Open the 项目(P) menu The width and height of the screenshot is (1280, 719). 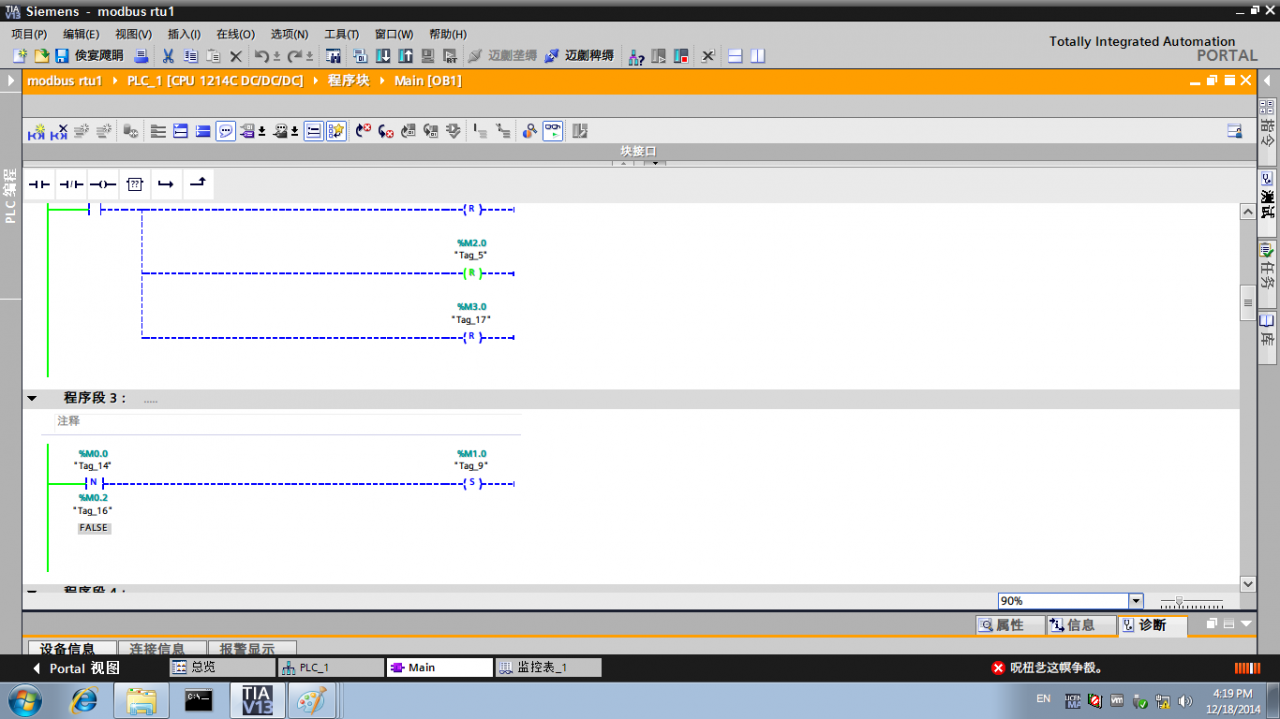click(x=29, y=34)
